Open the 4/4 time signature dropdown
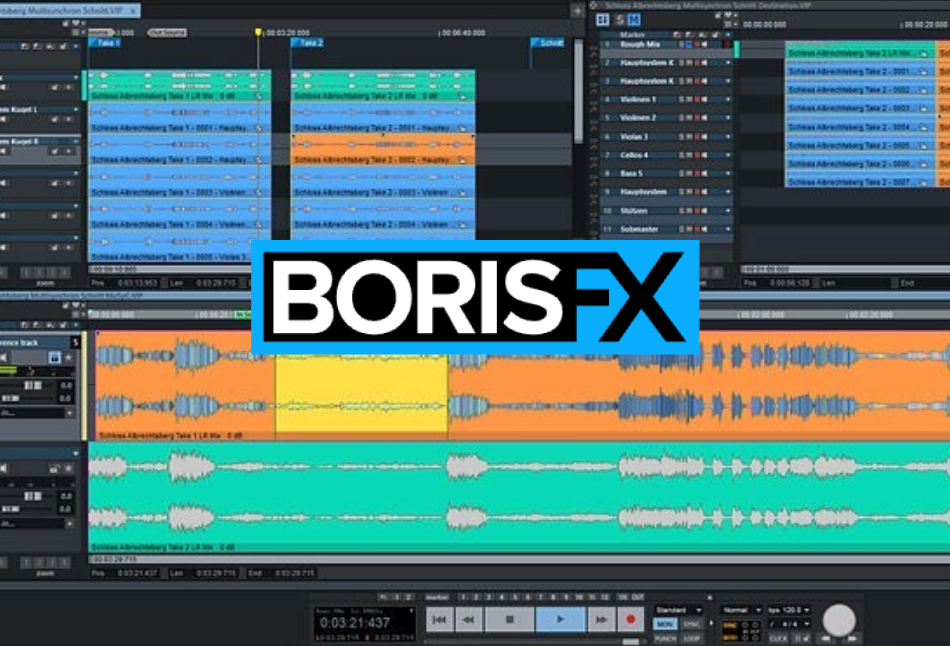The height and width of the screenshot is (646, 950). [x=789, y=624]
